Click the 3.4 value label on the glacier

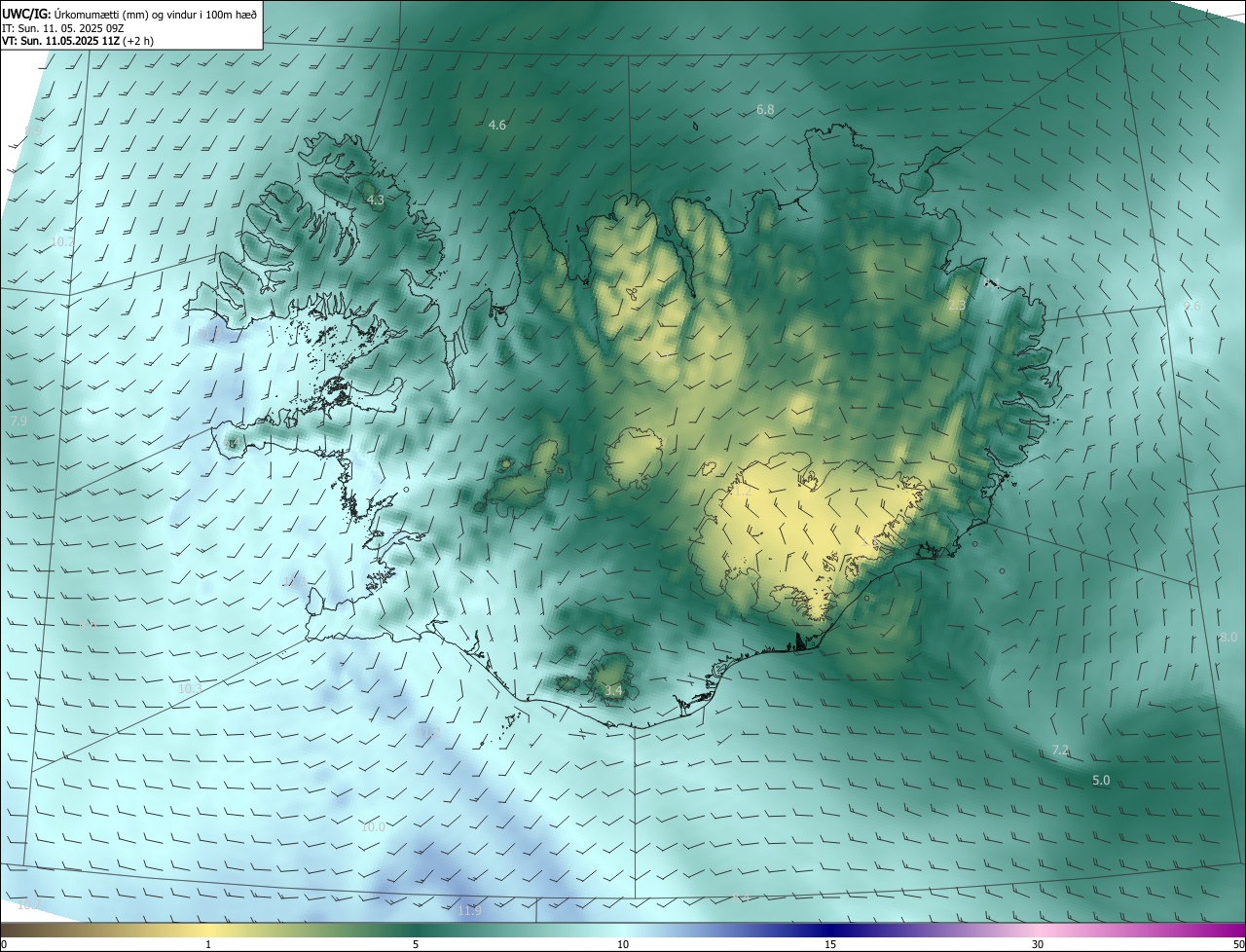pos(612,691)
